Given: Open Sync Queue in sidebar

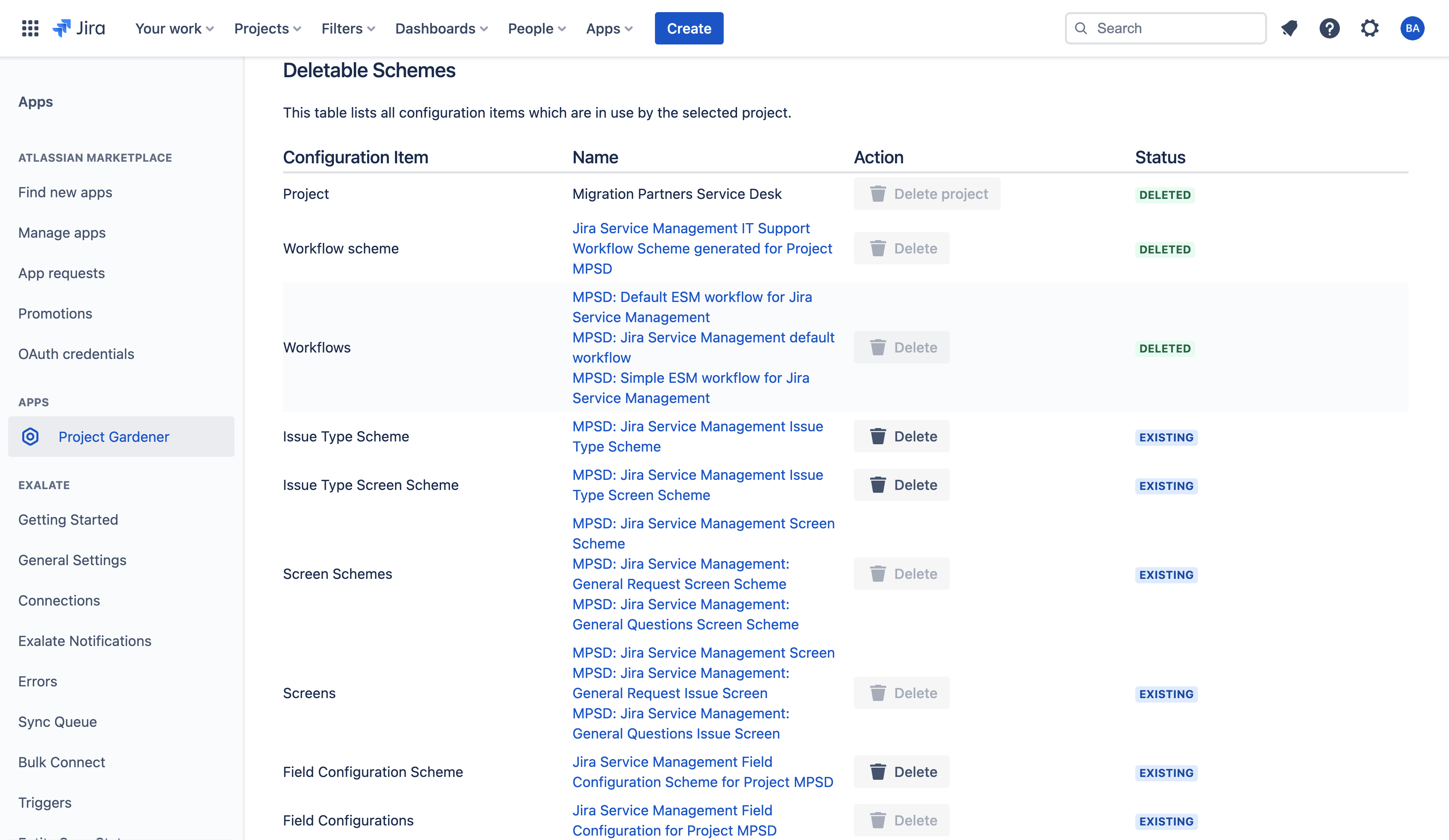Looking at the screenshot, I should (57, 722).
